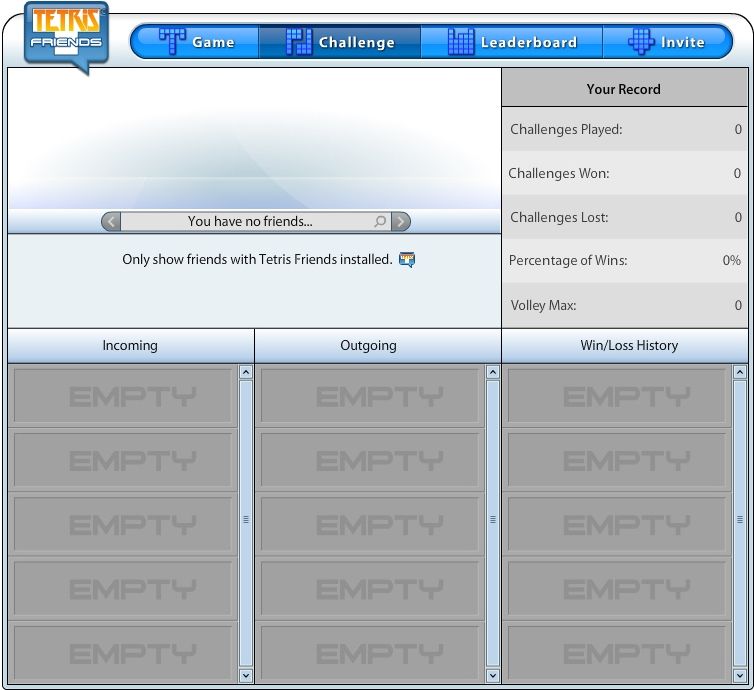This screenshot has height=690, width=754.
Task: Click the 'You have no friends...' search field
Action: (256, 221)
